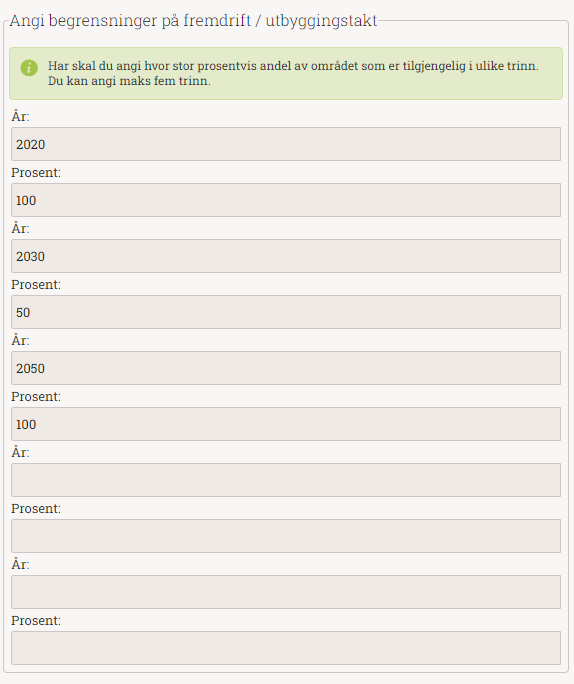Screen dimensions: 574x684
Task: Click the heading 'Angi begrensninger på fremdrift'
Action: coord(130,21)
